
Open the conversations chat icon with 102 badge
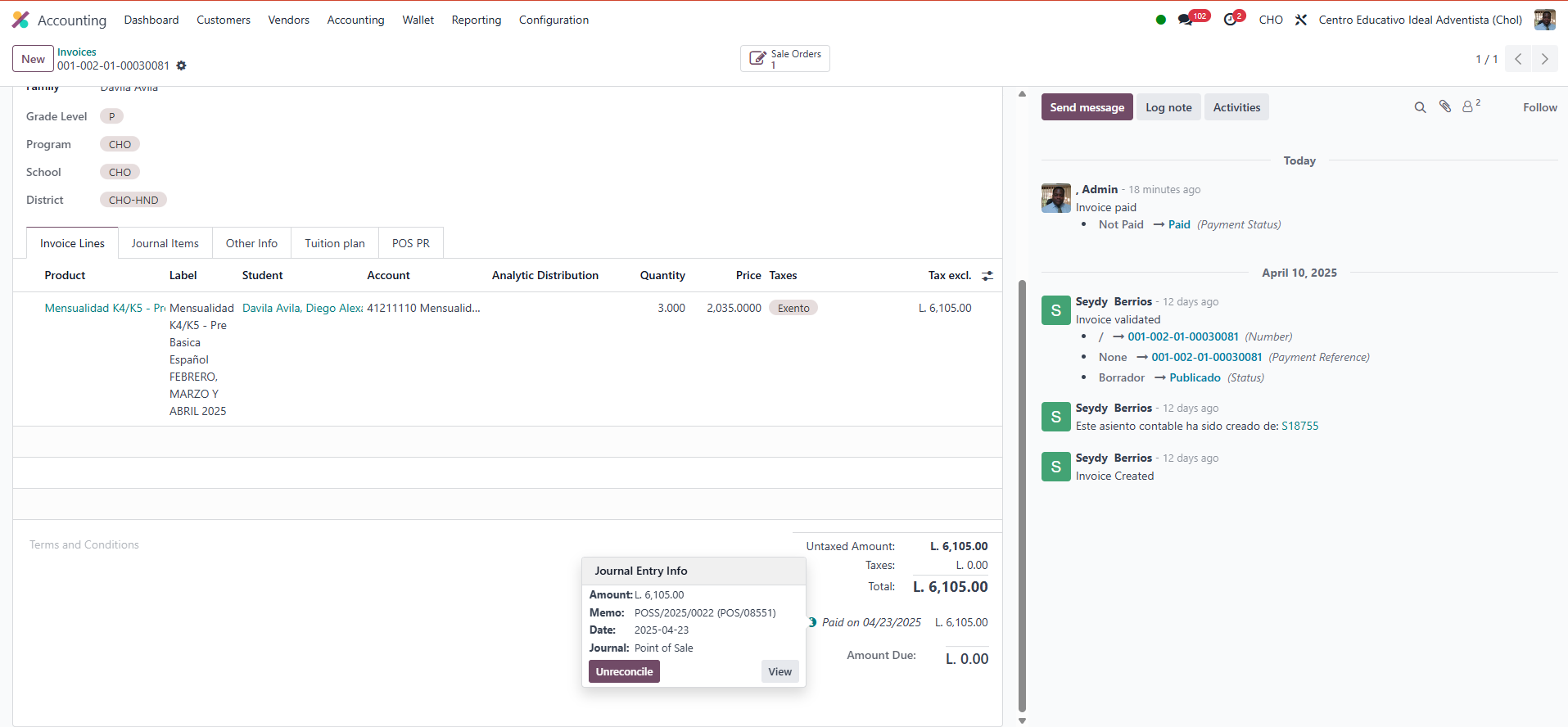click(1185, 20)
